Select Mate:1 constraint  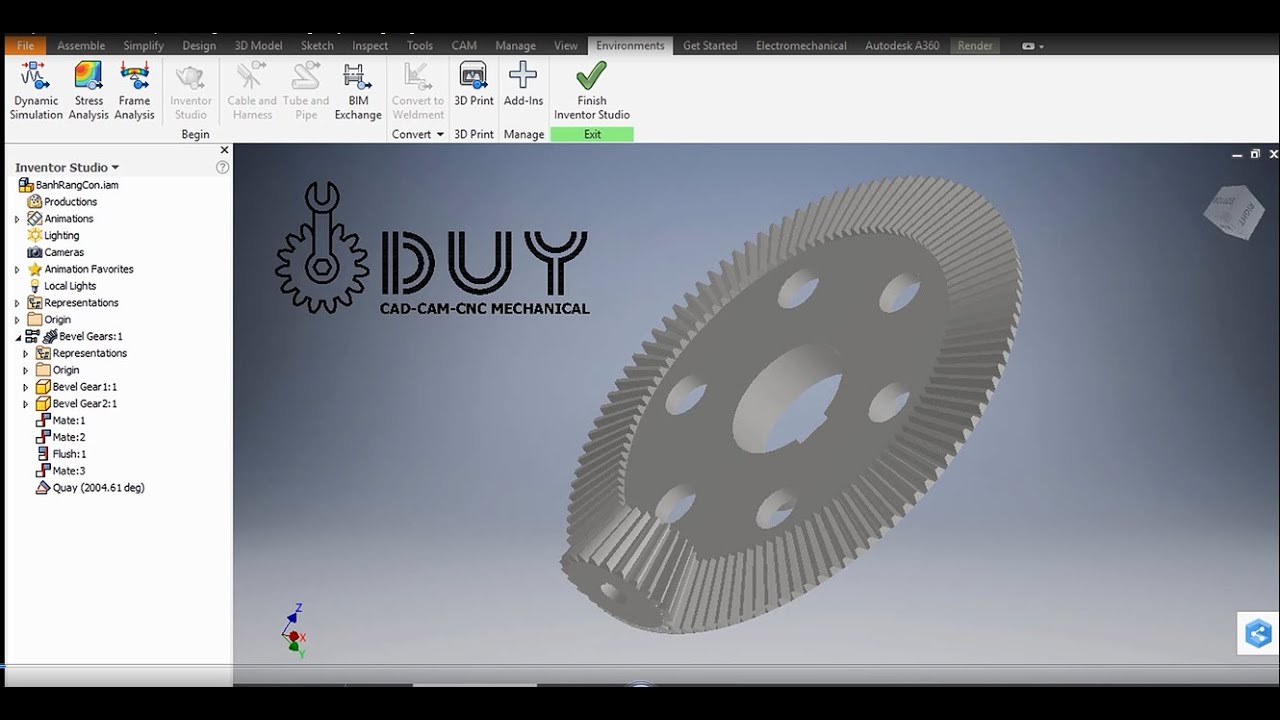click(x=61, y=421)
